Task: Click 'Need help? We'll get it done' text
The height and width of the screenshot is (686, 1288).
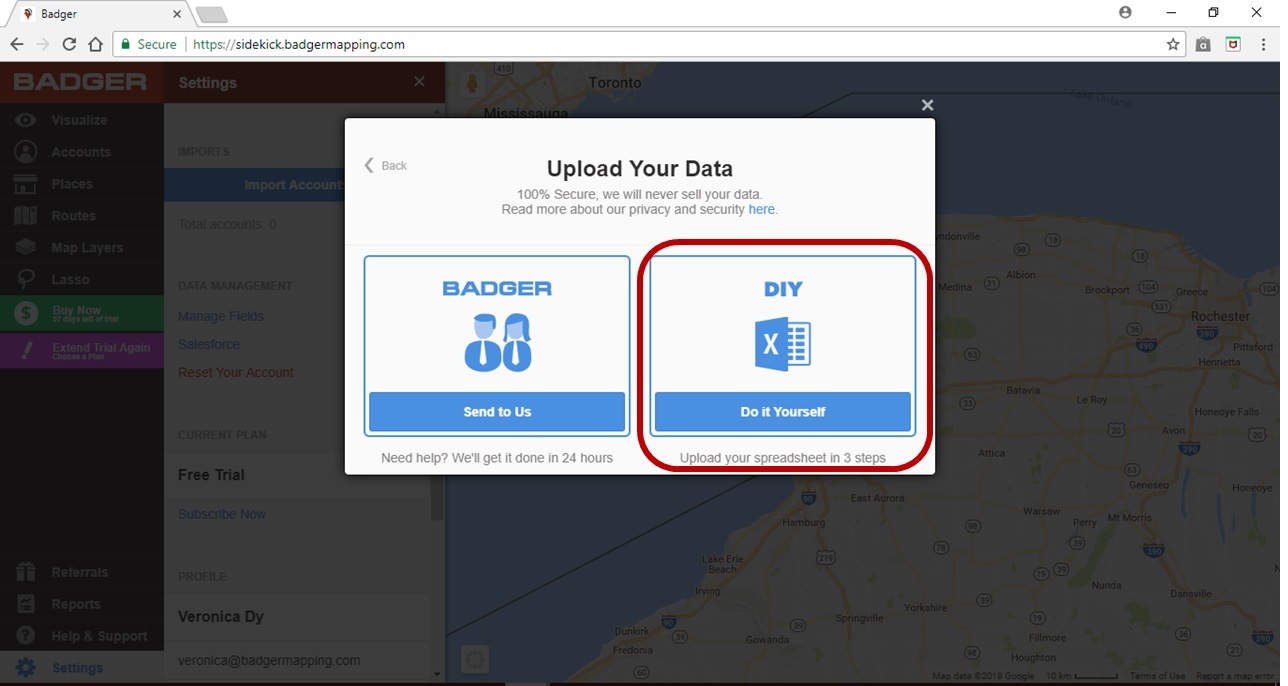Action: tap(497, 458)
